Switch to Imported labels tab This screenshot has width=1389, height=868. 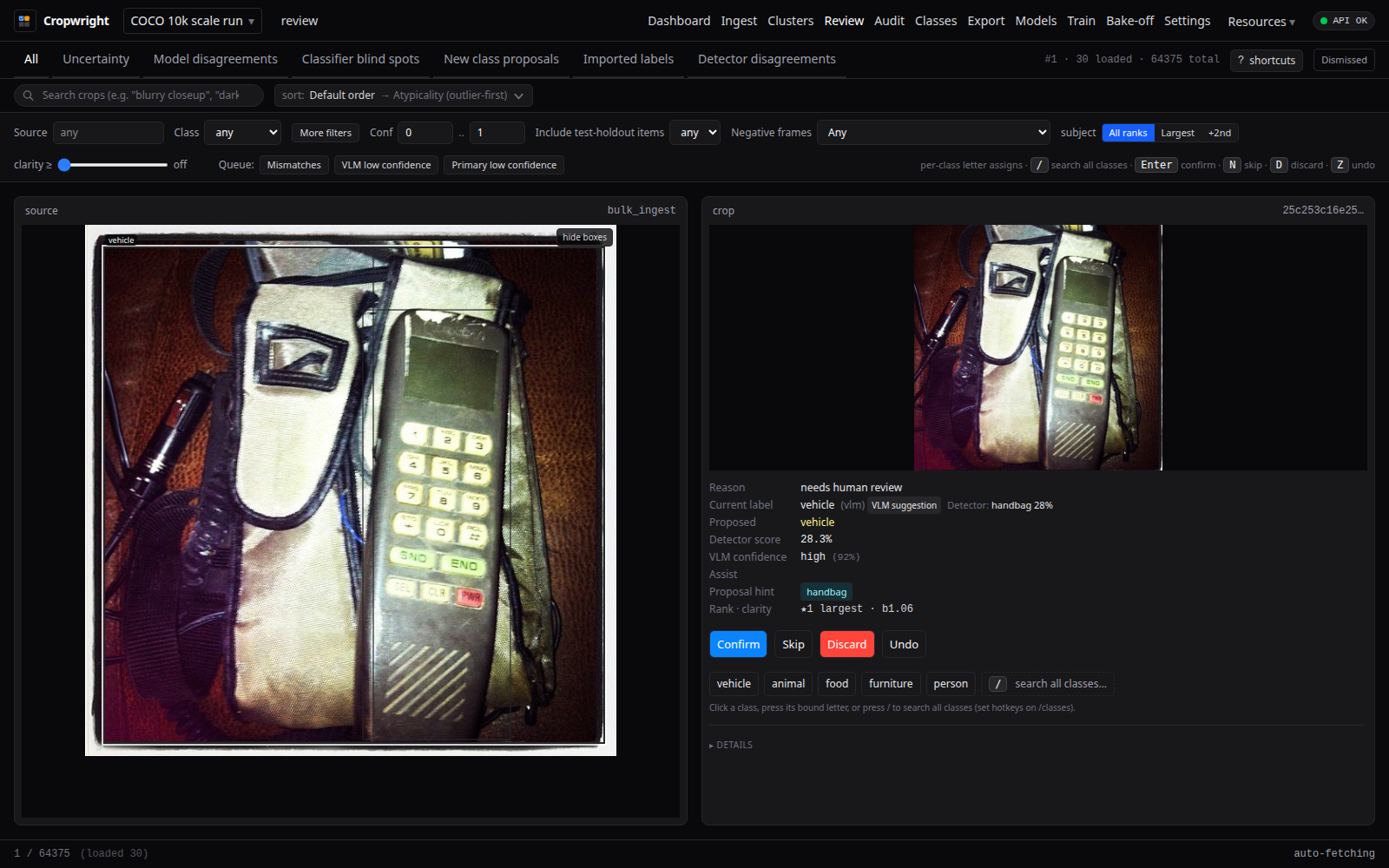point(628,59)
